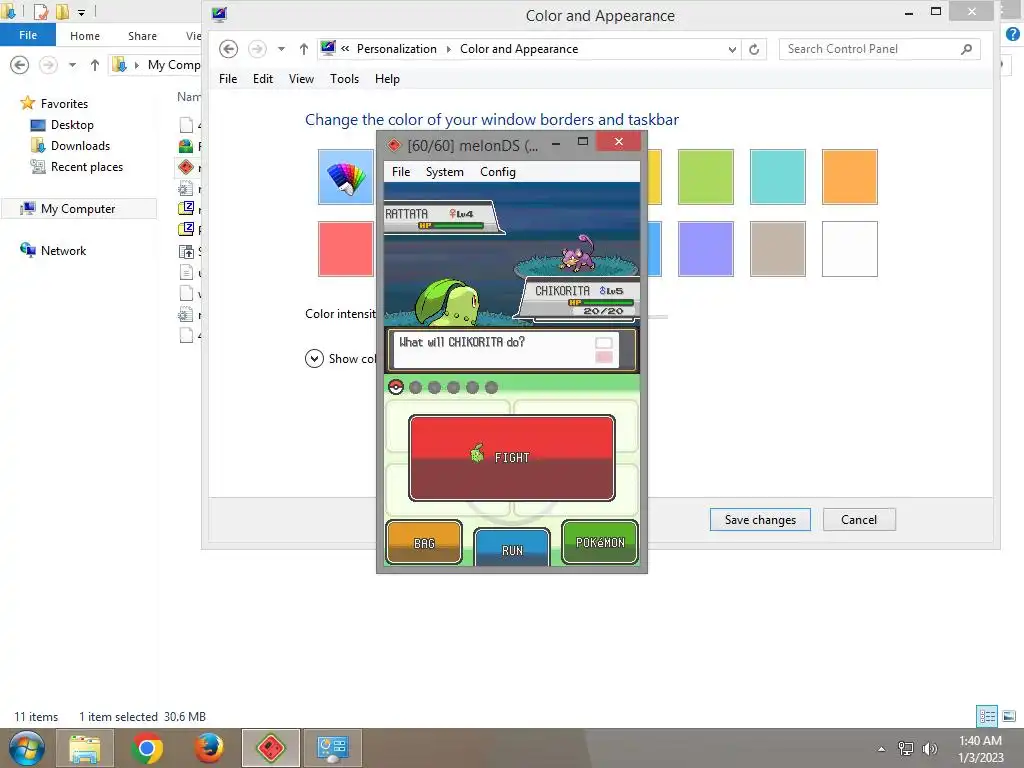Tap the blue RUN button

tap(512, 547)
